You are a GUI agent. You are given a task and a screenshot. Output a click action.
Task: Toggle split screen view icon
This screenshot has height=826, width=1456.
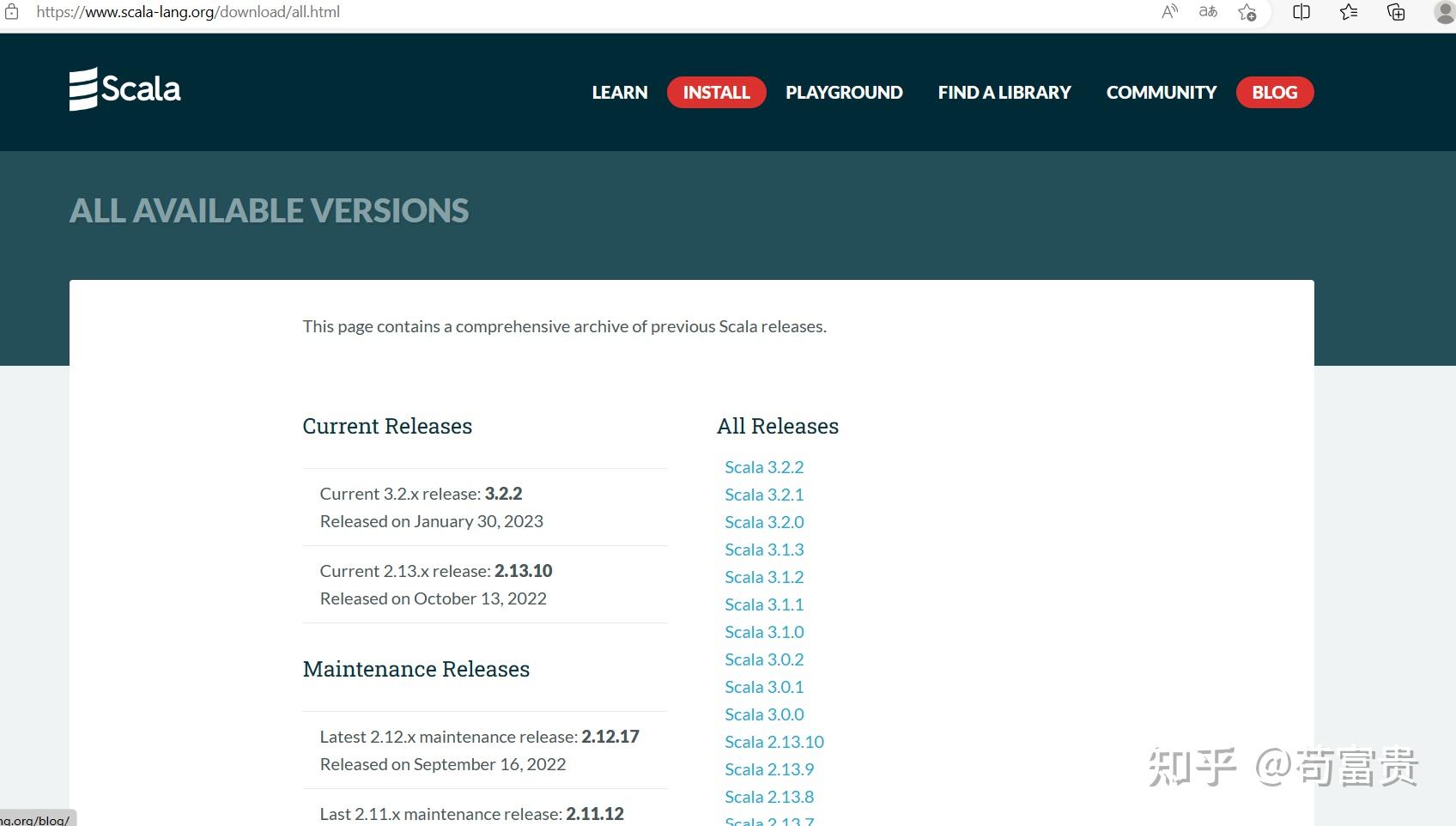click(1301, 12)
